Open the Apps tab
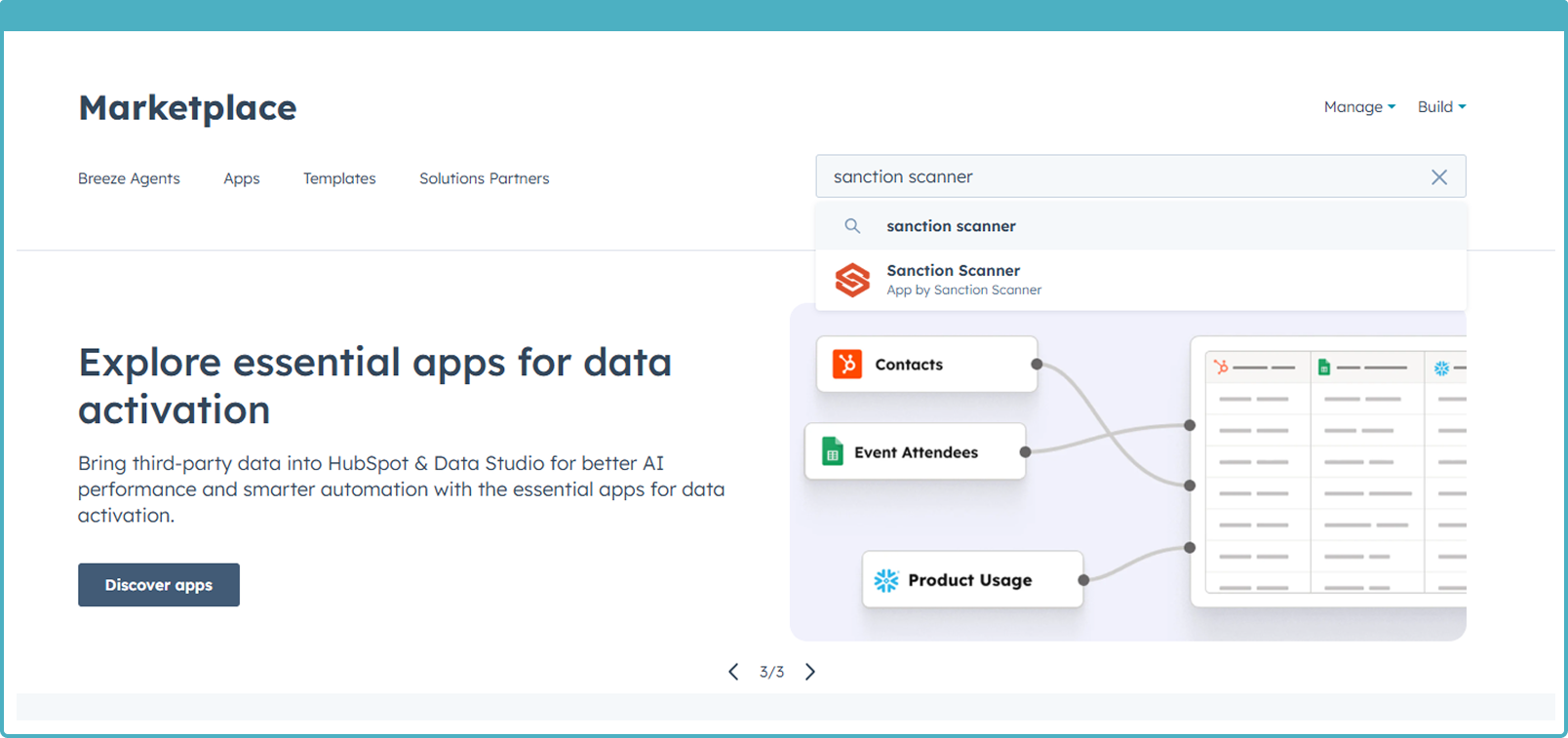Screen dimensions: 1568x738 click(242, 178)
